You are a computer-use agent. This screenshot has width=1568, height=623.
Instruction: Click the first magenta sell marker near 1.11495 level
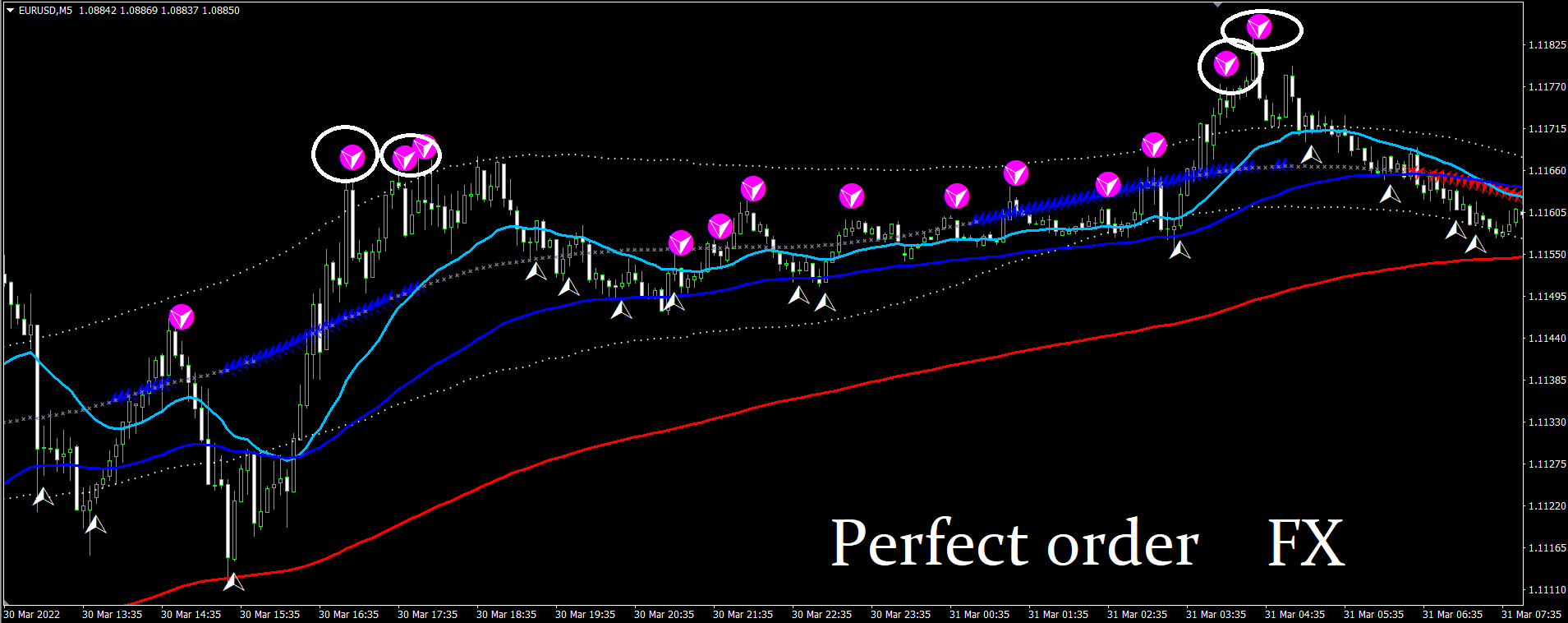[182, 317]
